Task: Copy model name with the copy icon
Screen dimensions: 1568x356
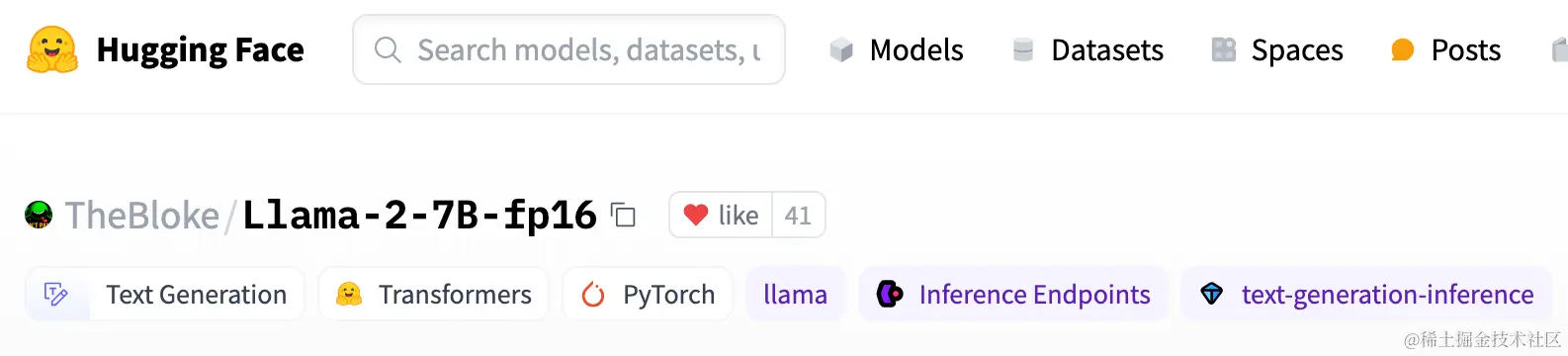Action: coord(623,215)
